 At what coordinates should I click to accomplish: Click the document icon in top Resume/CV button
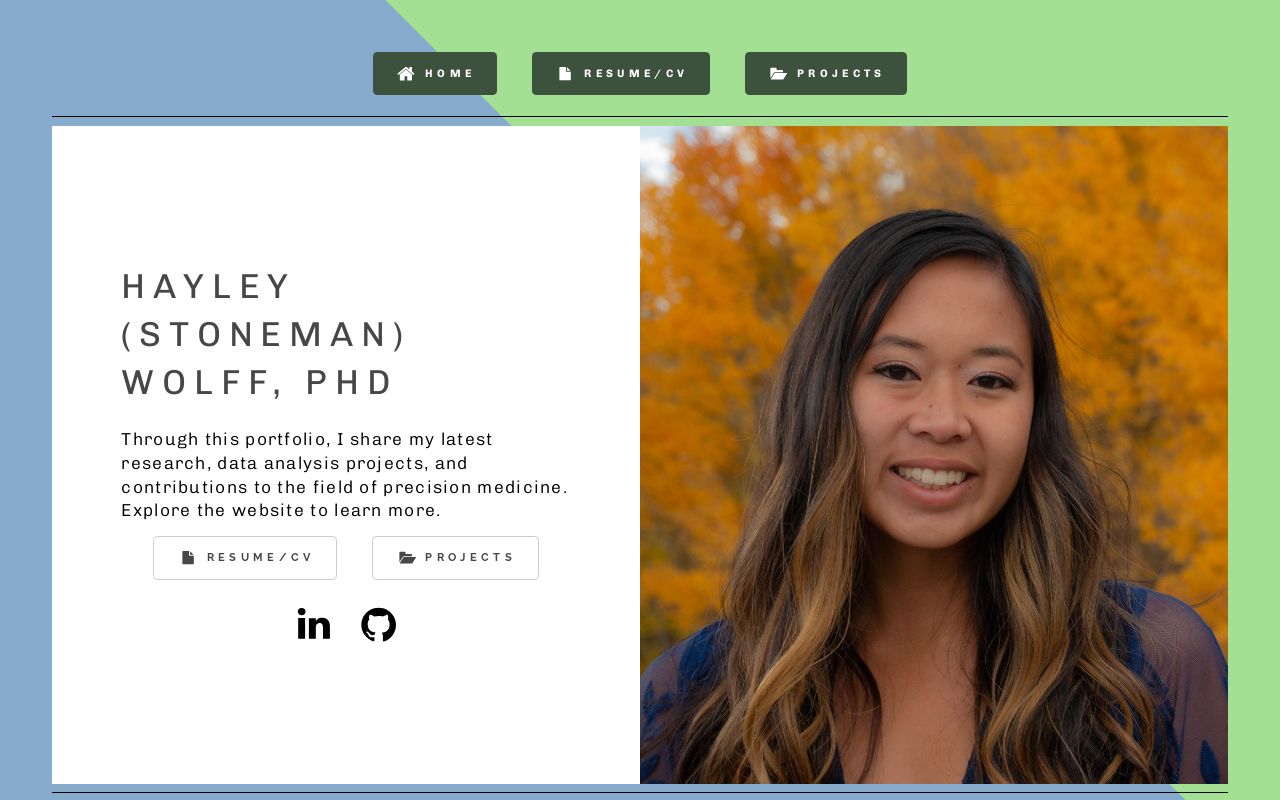coord(565,74)
